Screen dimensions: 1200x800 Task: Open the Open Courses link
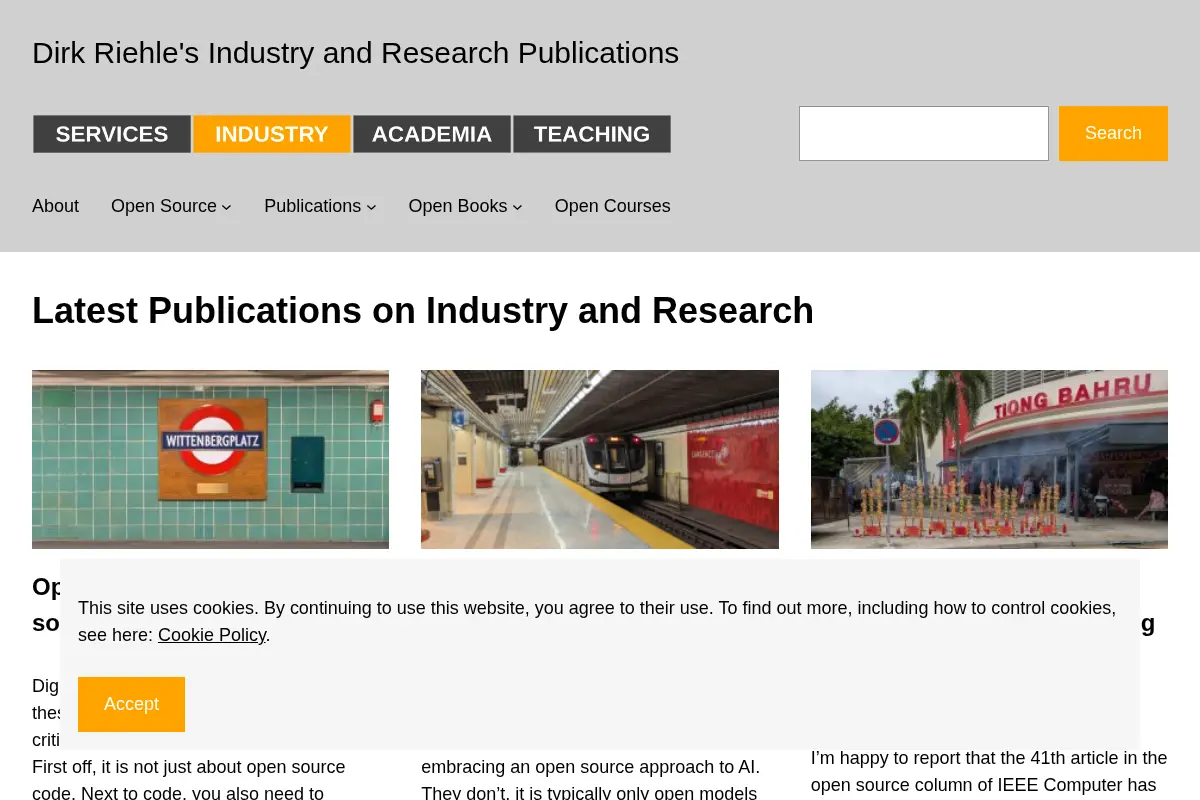click(613, 206)
